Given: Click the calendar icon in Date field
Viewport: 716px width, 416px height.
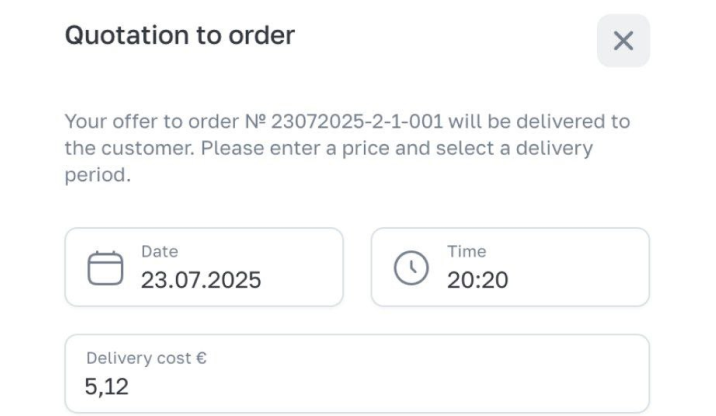Looking at the screenshot, I should click(x=105, y=268).
